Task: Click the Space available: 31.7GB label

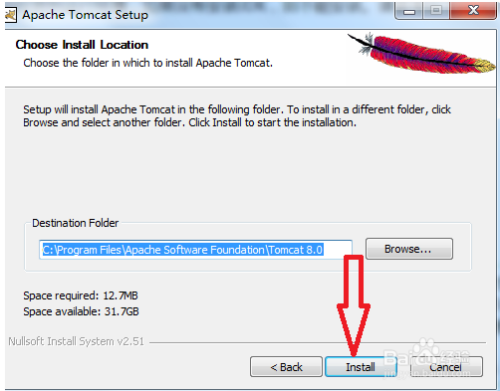Action: click(x=81, y=311)
